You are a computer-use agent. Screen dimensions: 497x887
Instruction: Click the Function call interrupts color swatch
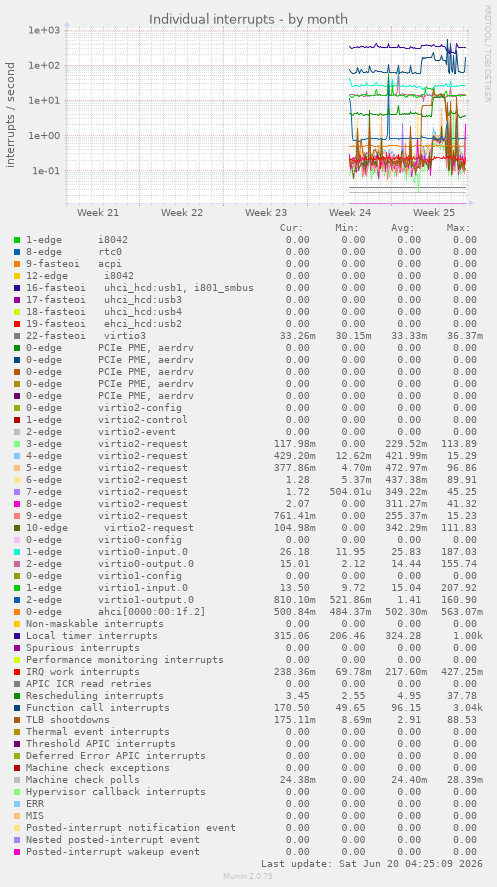18,708
